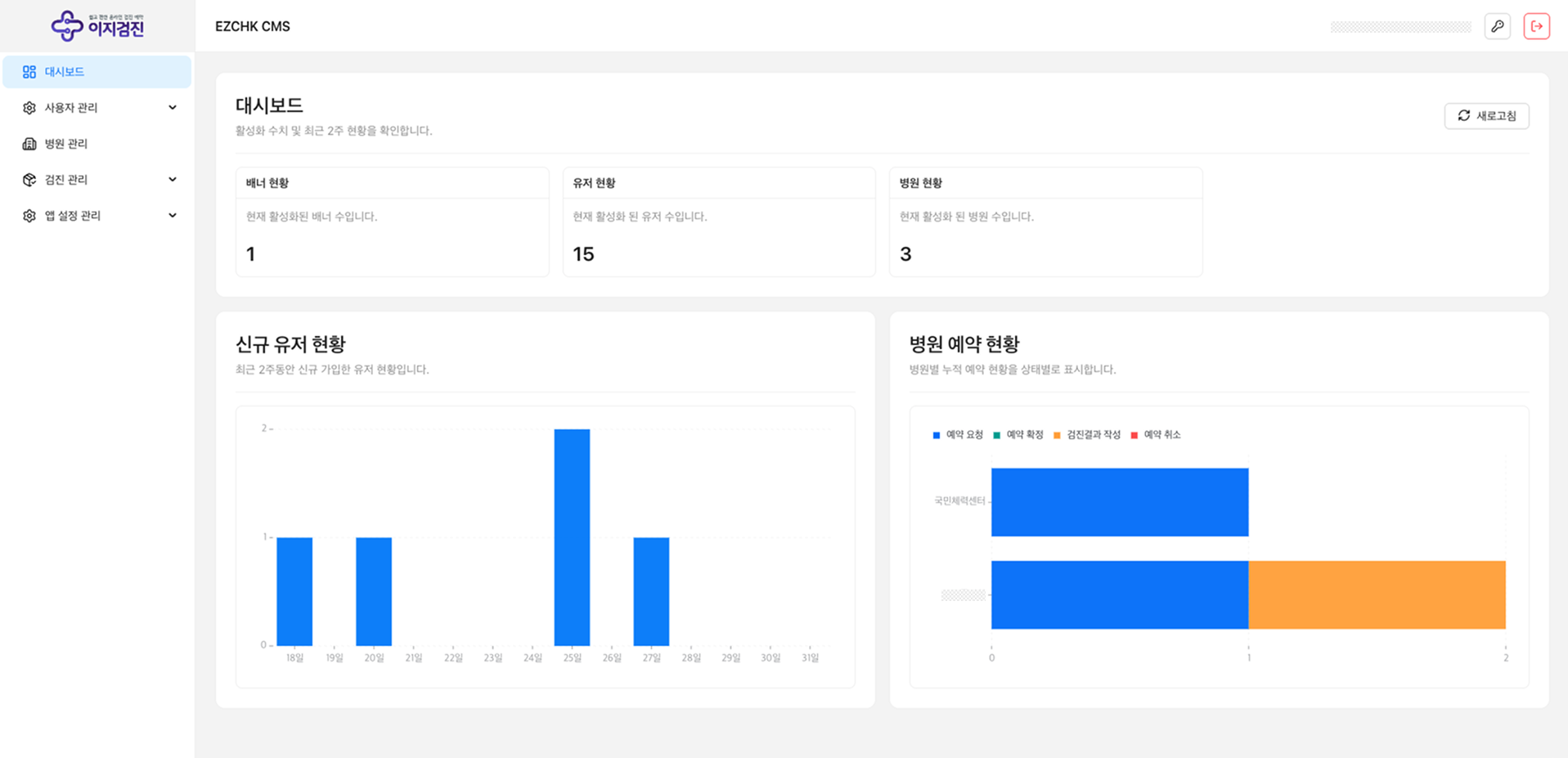Click the 사용자 관리 gear icon
The height and width of the screenshot is (758, 1568).
pos(29,108)
